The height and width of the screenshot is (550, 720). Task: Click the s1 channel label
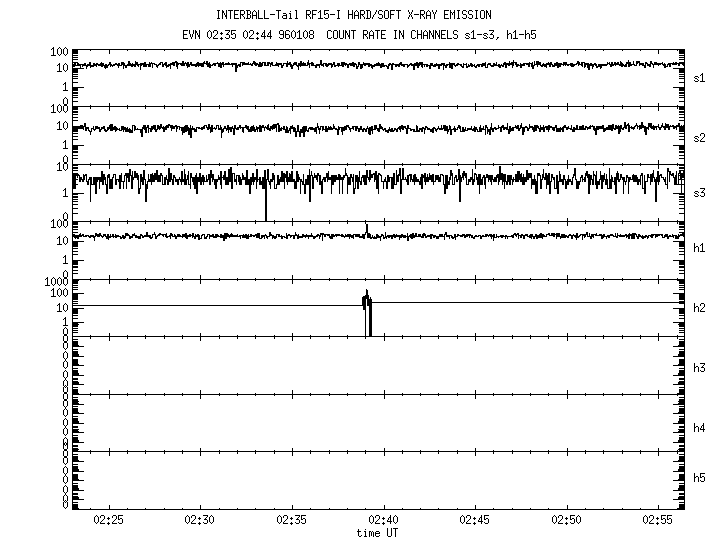coord(700,77)
